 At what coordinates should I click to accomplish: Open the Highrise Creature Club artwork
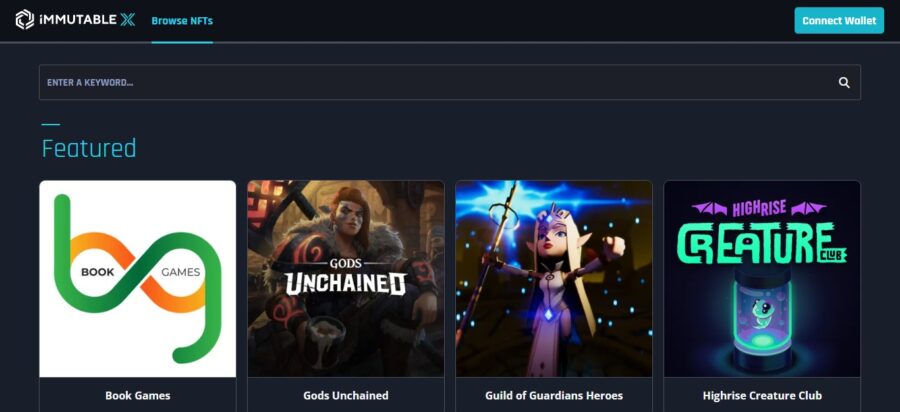[762, 279]
